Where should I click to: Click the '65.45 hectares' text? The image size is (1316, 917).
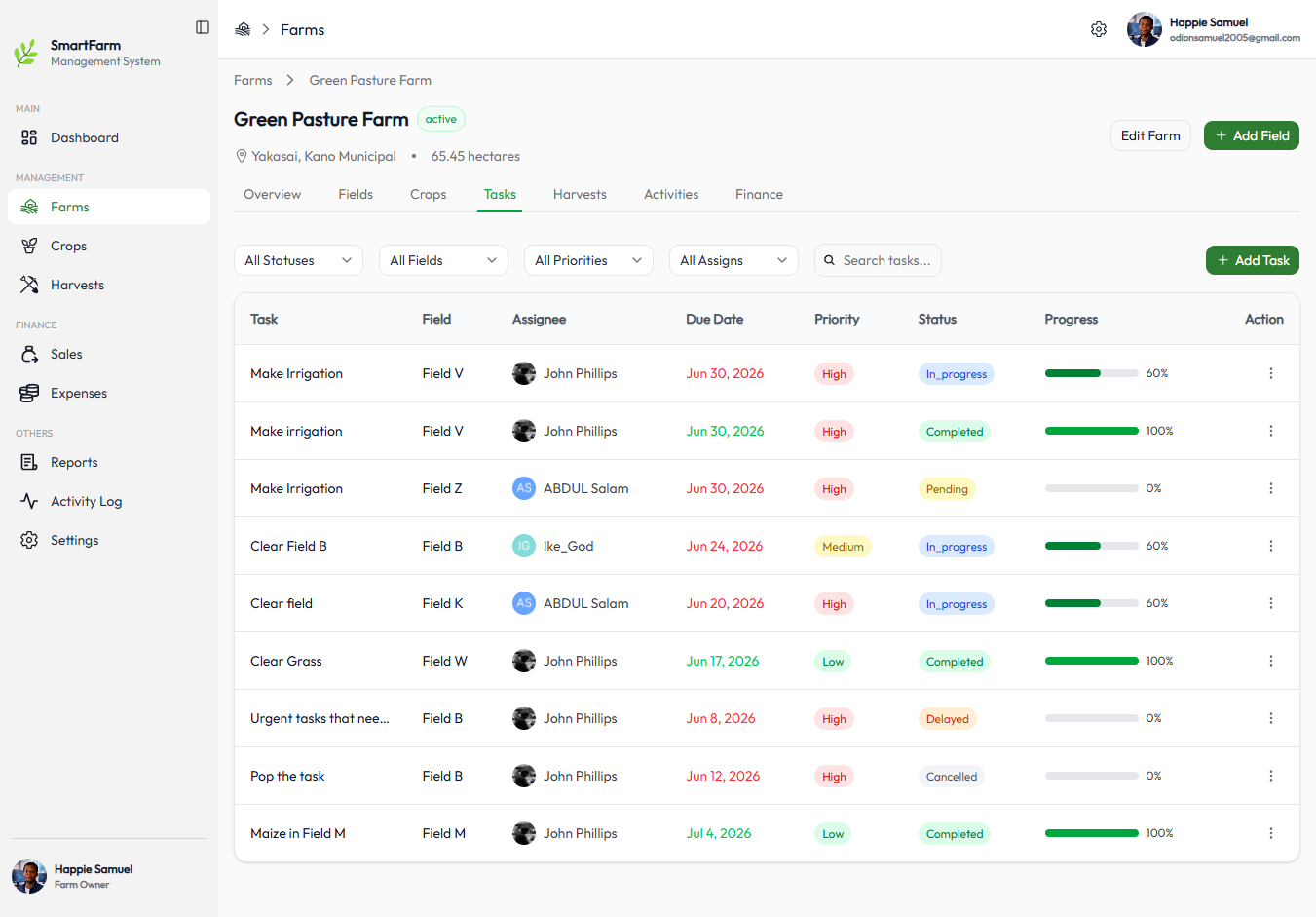(x=475, y=156)
